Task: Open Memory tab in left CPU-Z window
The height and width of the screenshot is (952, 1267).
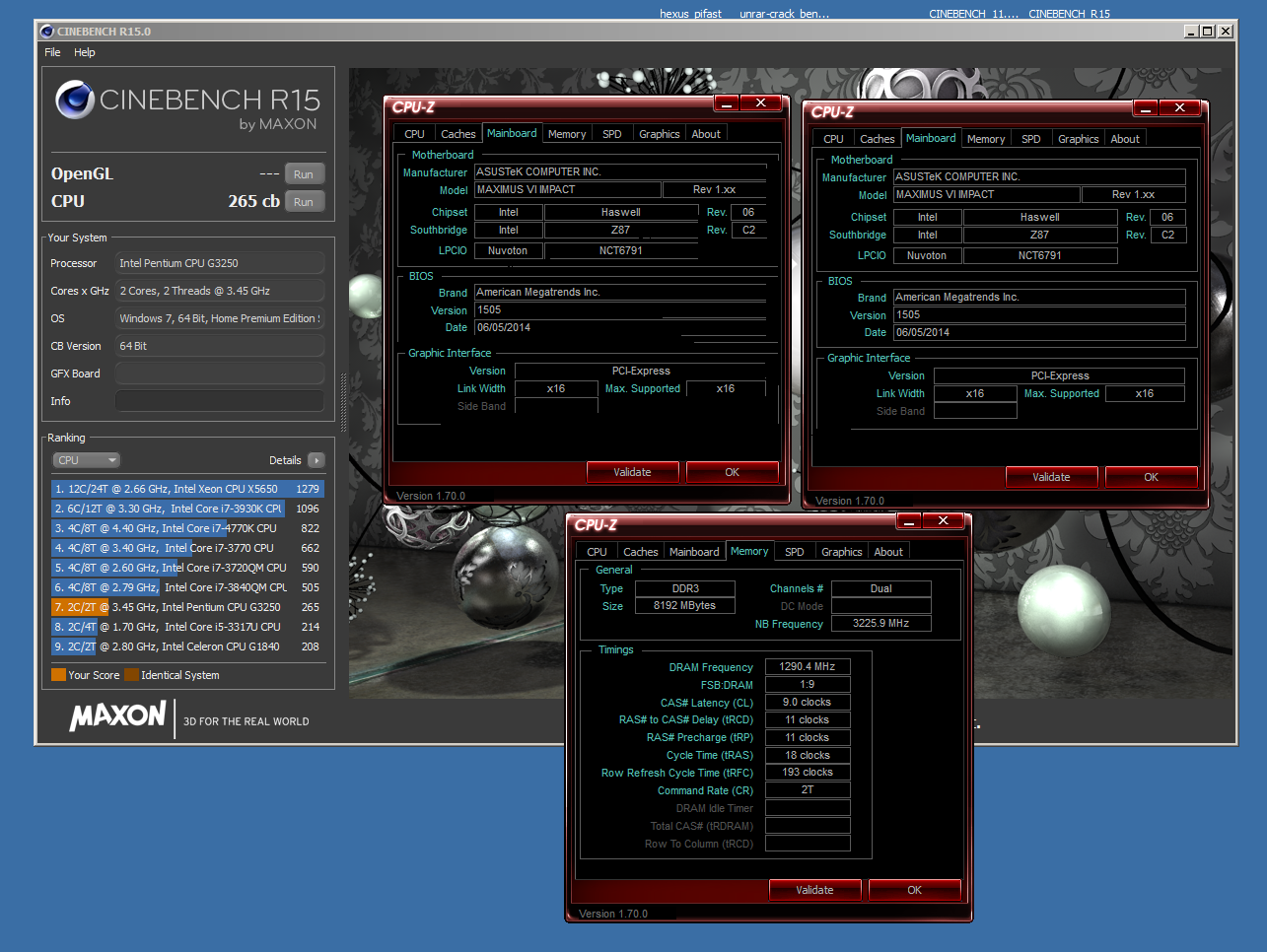Action: coord(567,134)
